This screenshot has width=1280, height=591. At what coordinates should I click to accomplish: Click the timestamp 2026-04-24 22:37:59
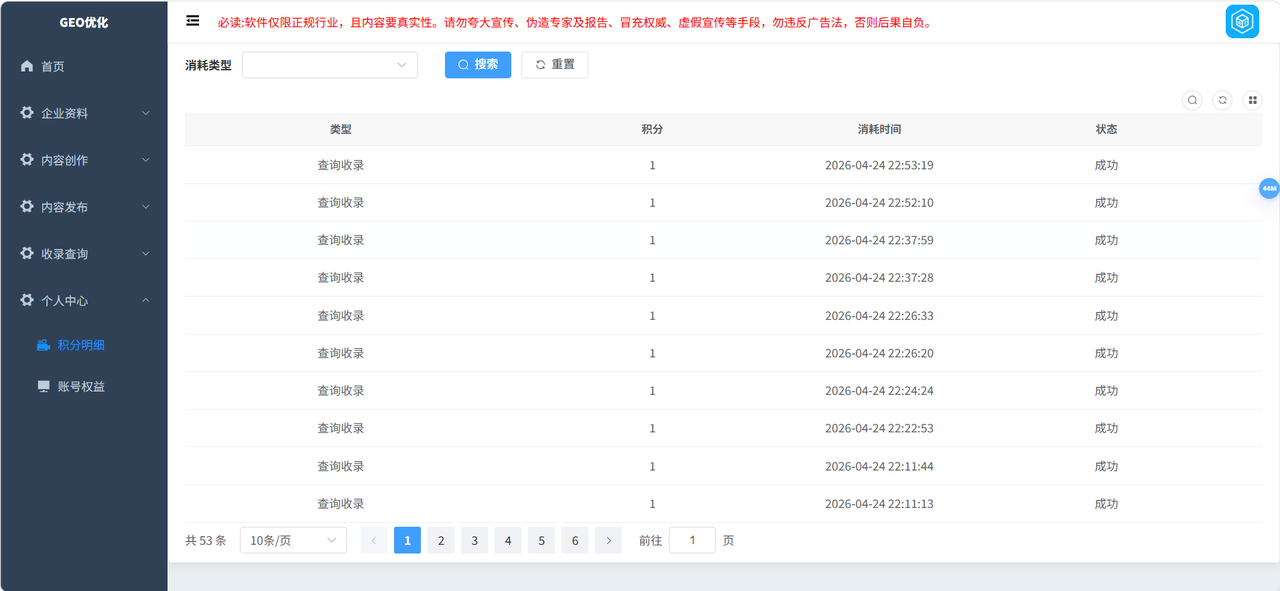[879, 240]
